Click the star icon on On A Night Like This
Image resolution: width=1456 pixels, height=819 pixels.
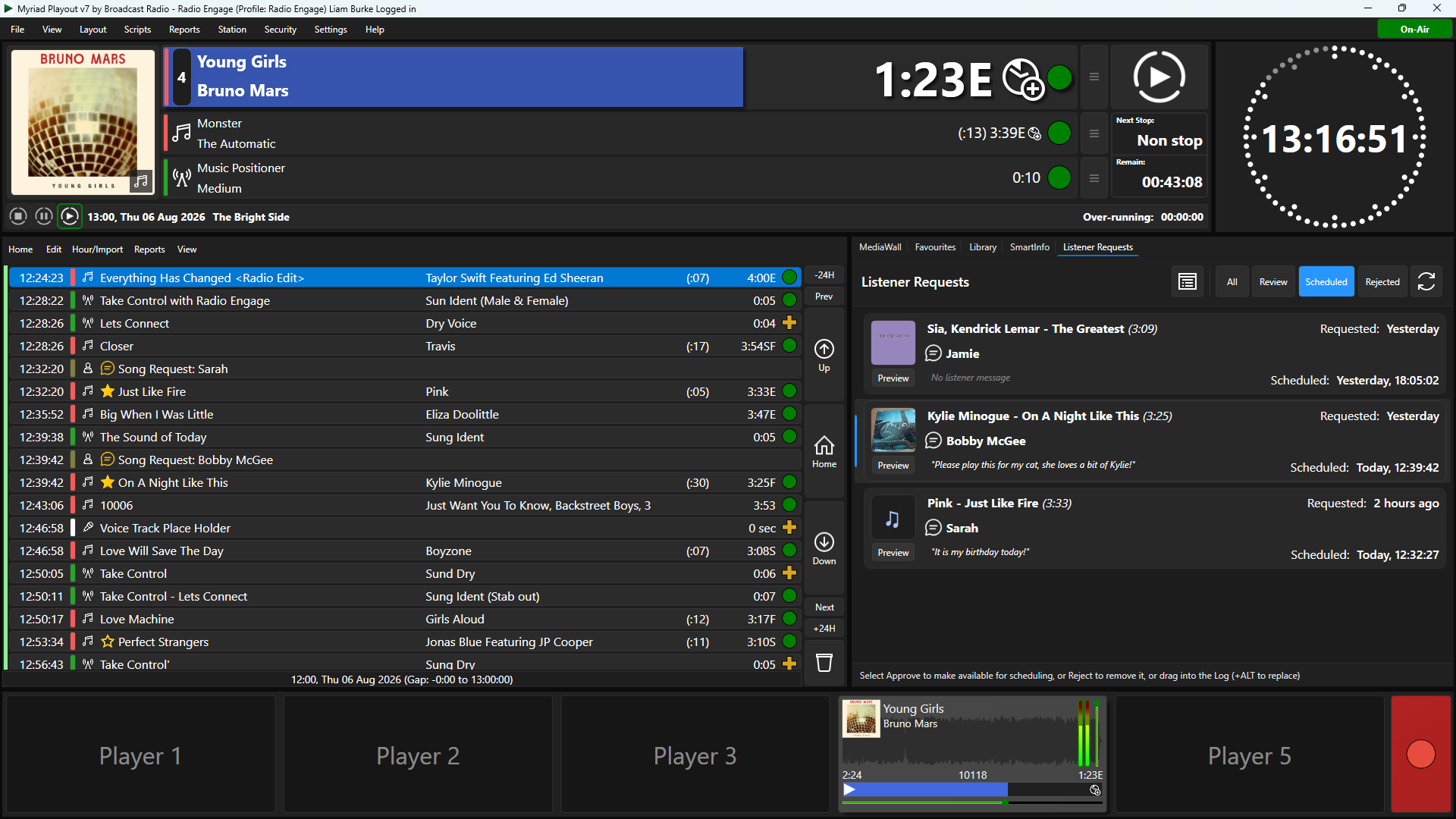[x=108, y=482]
